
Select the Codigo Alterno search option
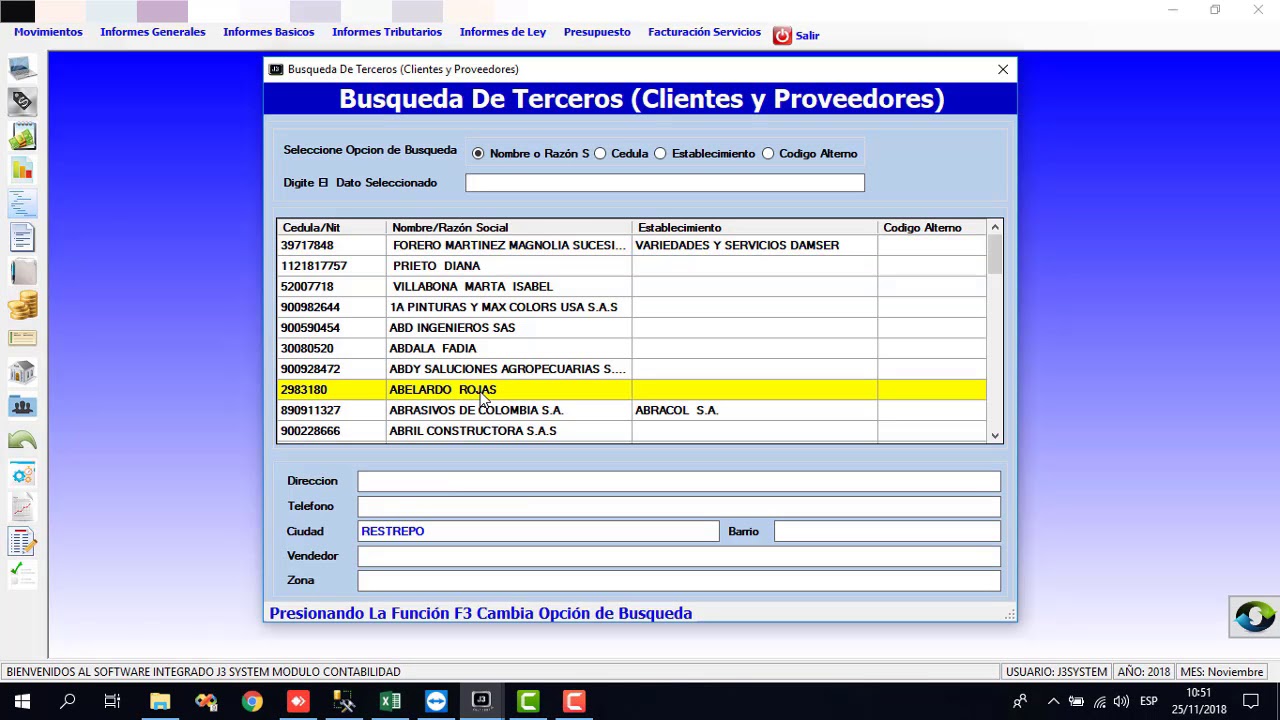[768, 154]
